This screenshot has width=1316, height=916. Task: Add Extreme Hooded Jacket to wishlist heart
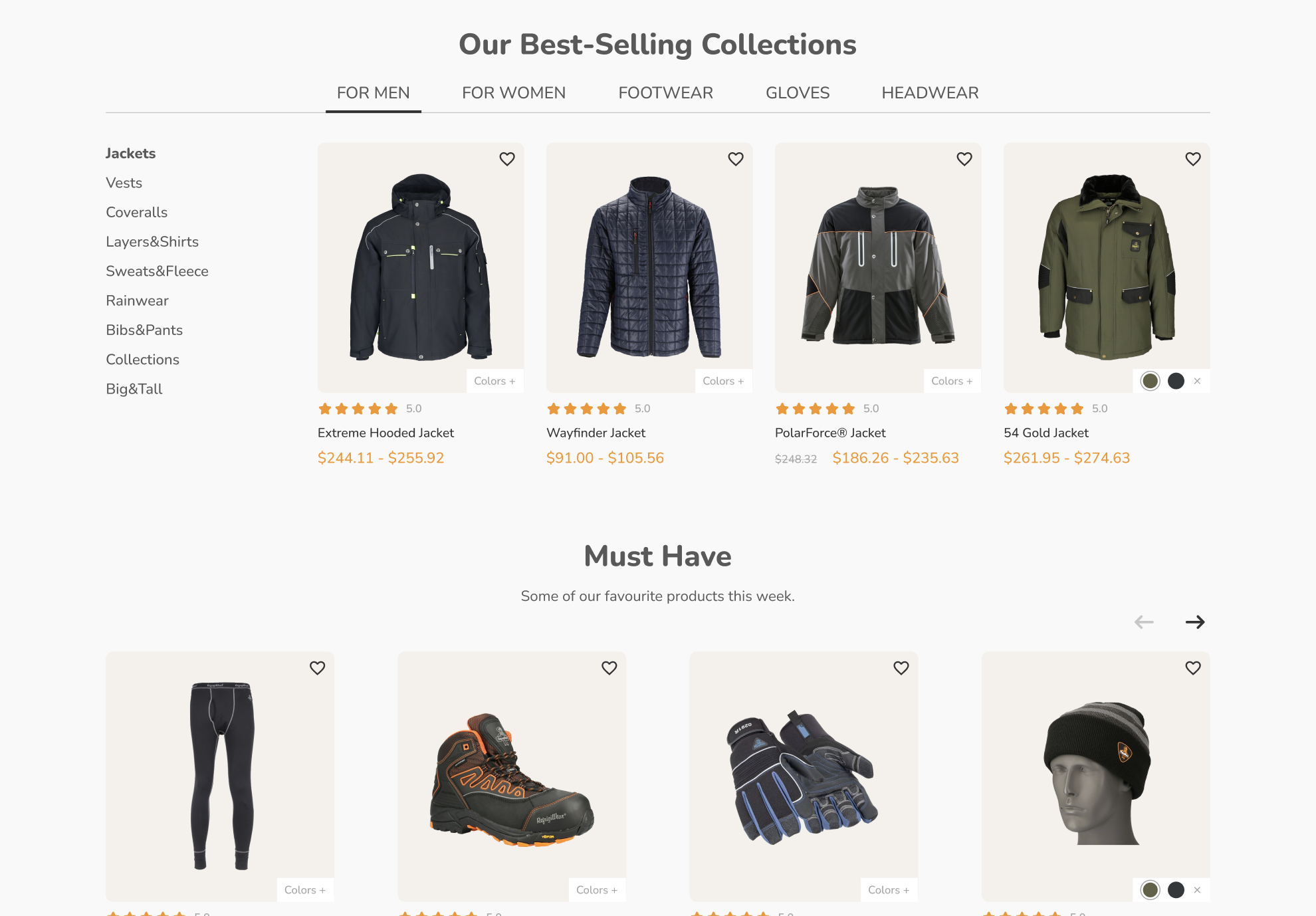coord(507,159)
